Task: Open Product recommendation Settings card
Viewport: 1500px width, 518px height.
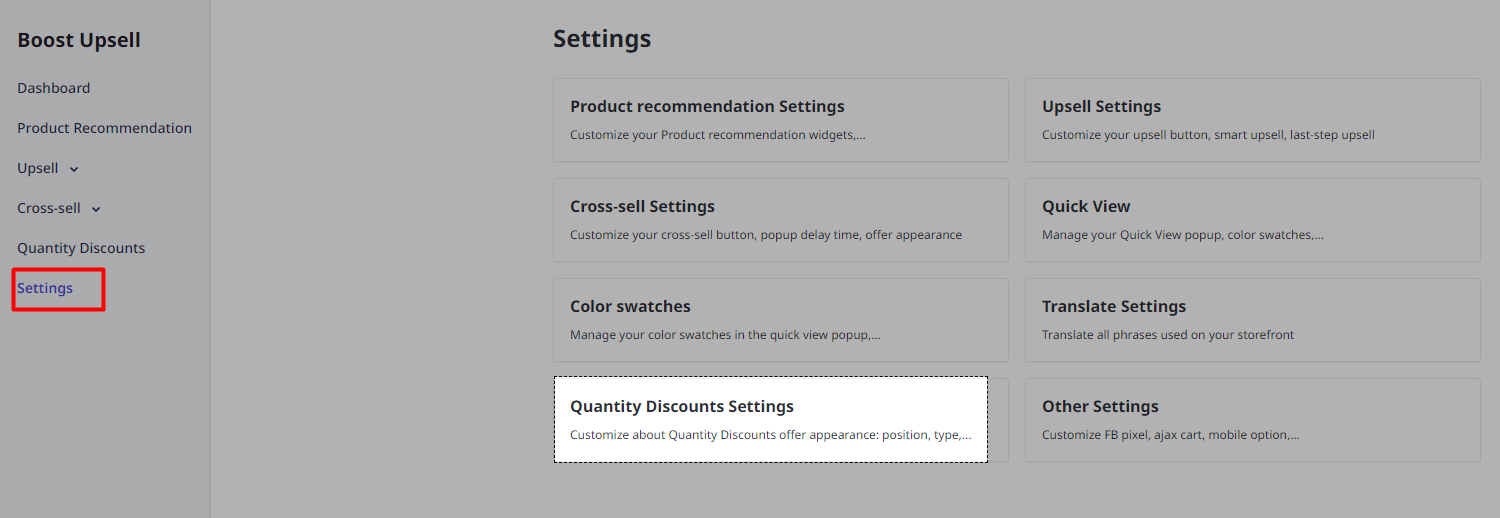Action: point(781,120)
